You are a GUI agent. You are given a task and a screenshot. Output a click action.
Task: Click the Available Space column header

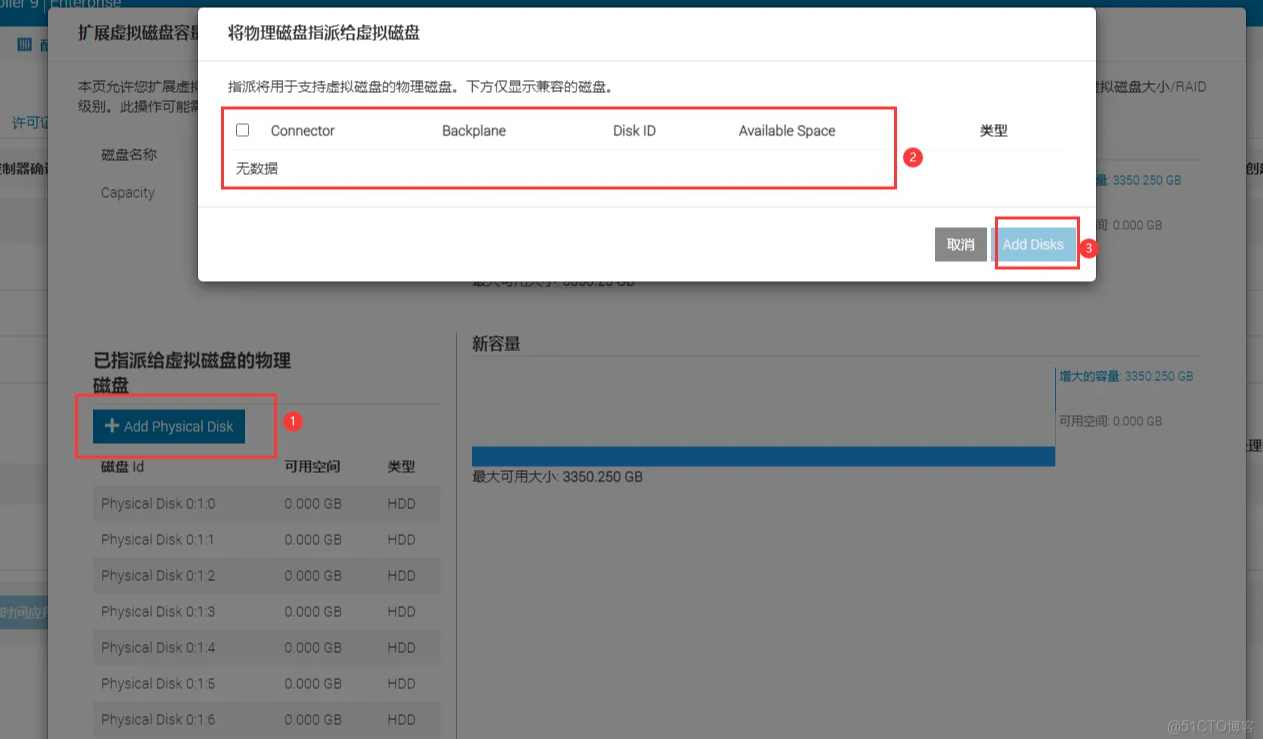(786, 130)
